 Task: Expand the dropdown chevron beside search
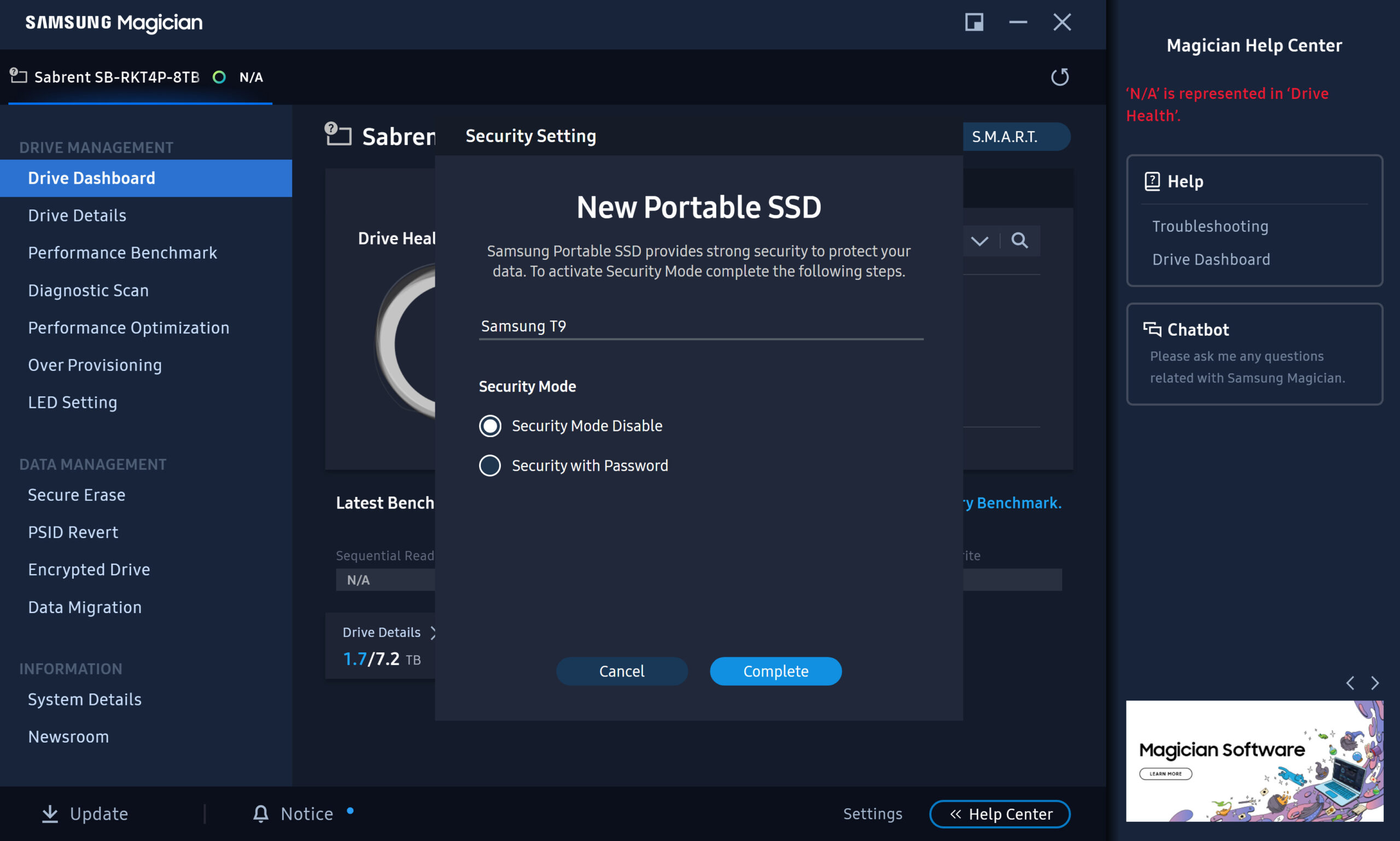point(979,241)
